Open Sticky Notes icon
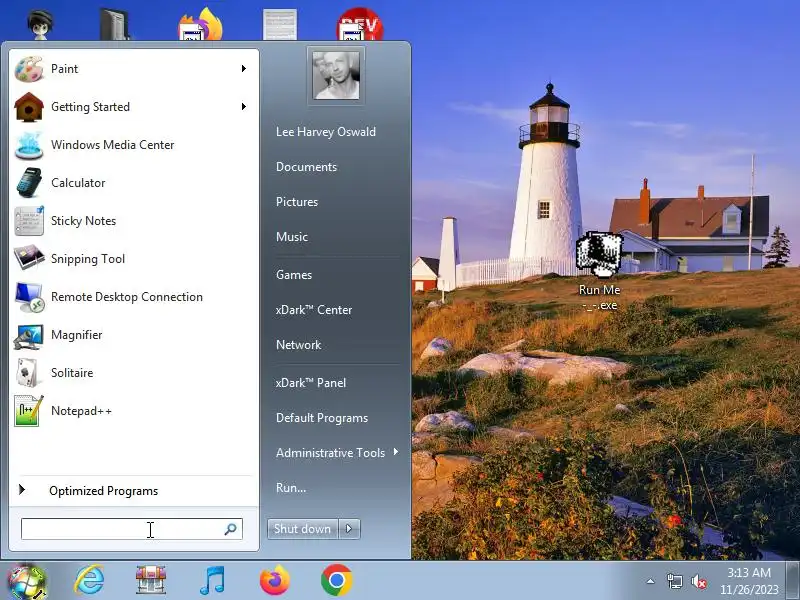The image size is (800, 600). coord(29,221)
